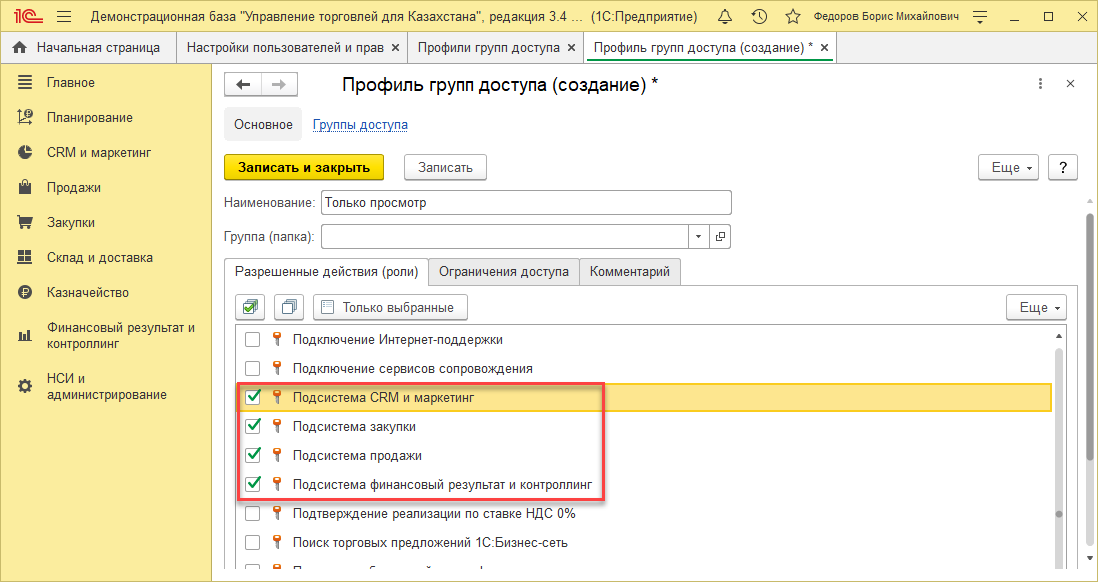Open the help question mark button
Screen dimensions: 1098x582
click(x=1062, y=167)
